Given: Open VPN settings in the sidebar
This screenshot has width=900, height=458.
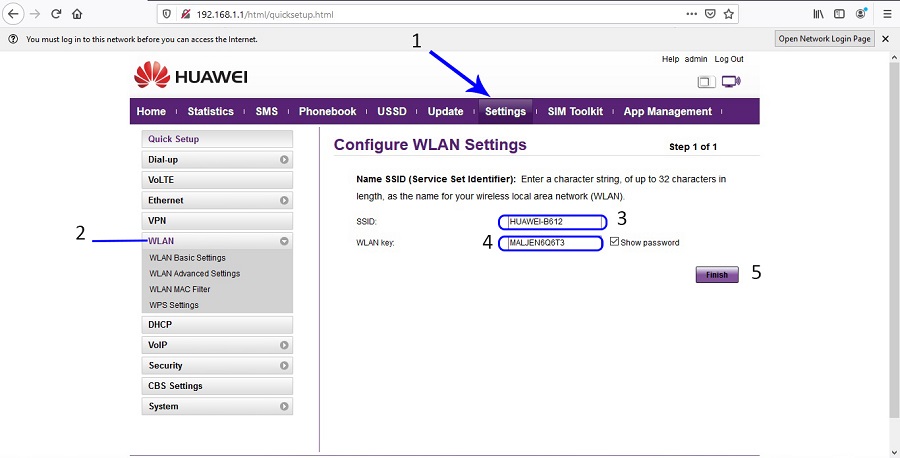Looking at the screenshot, I should click(x=217, y=220).
